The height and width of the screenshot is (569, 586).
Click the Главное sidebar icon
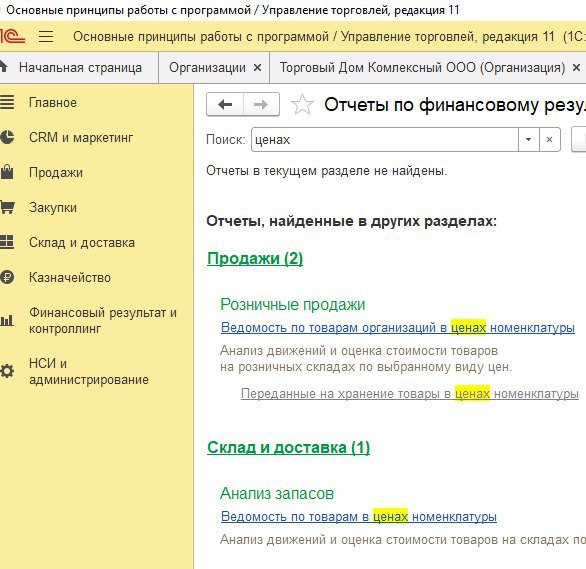click(x=7, y=102)
